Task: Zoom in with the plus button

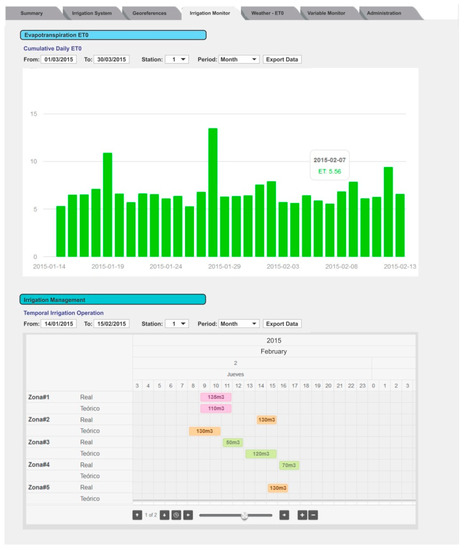Action: pos(302,515)
